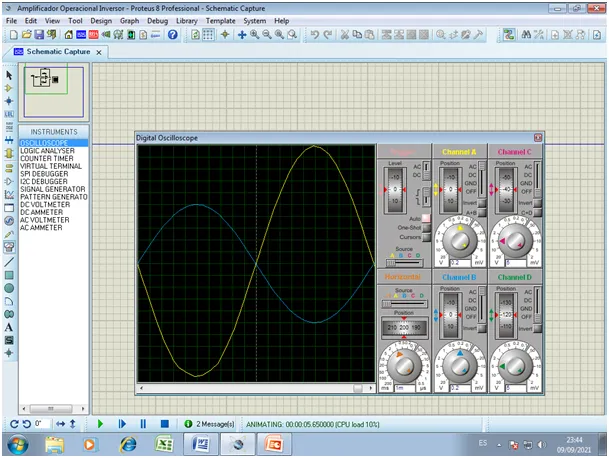
Task: Click the blue Pan/center-view cross icon
Action: coord(242,35)
